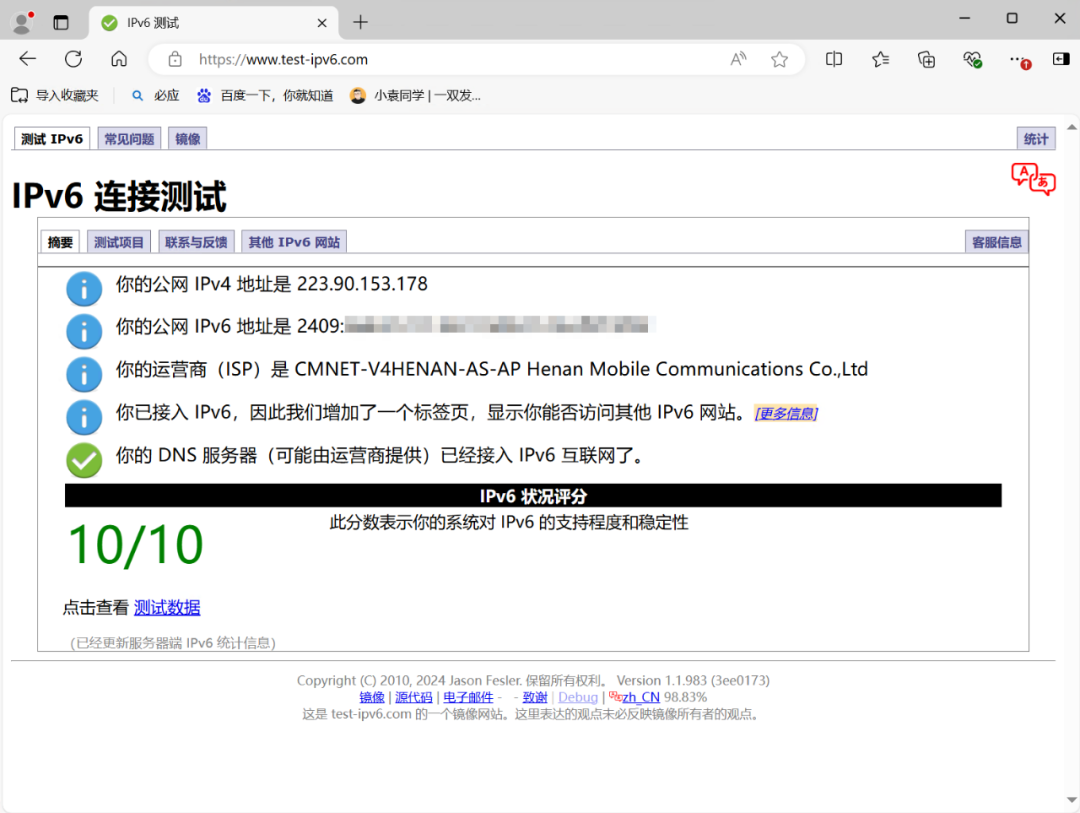Switch to top-level 镜像 tab
The height and width of the screenshot is (813, 1080).
187,138
